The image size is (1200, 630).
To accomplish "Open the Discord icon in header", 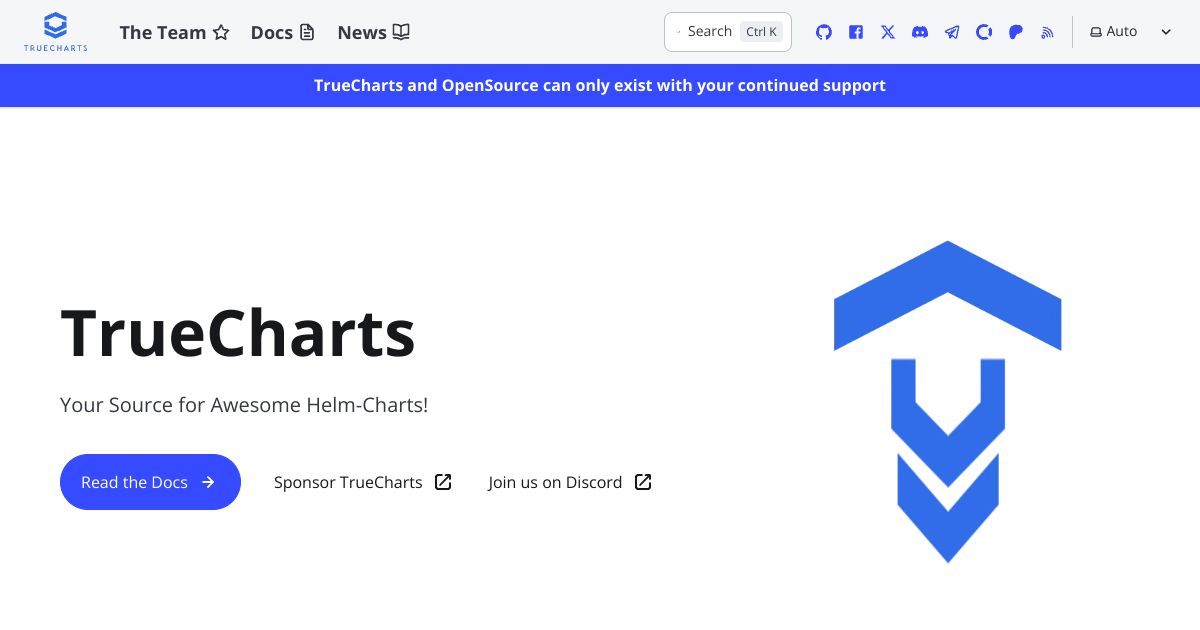I will (920, 32).
